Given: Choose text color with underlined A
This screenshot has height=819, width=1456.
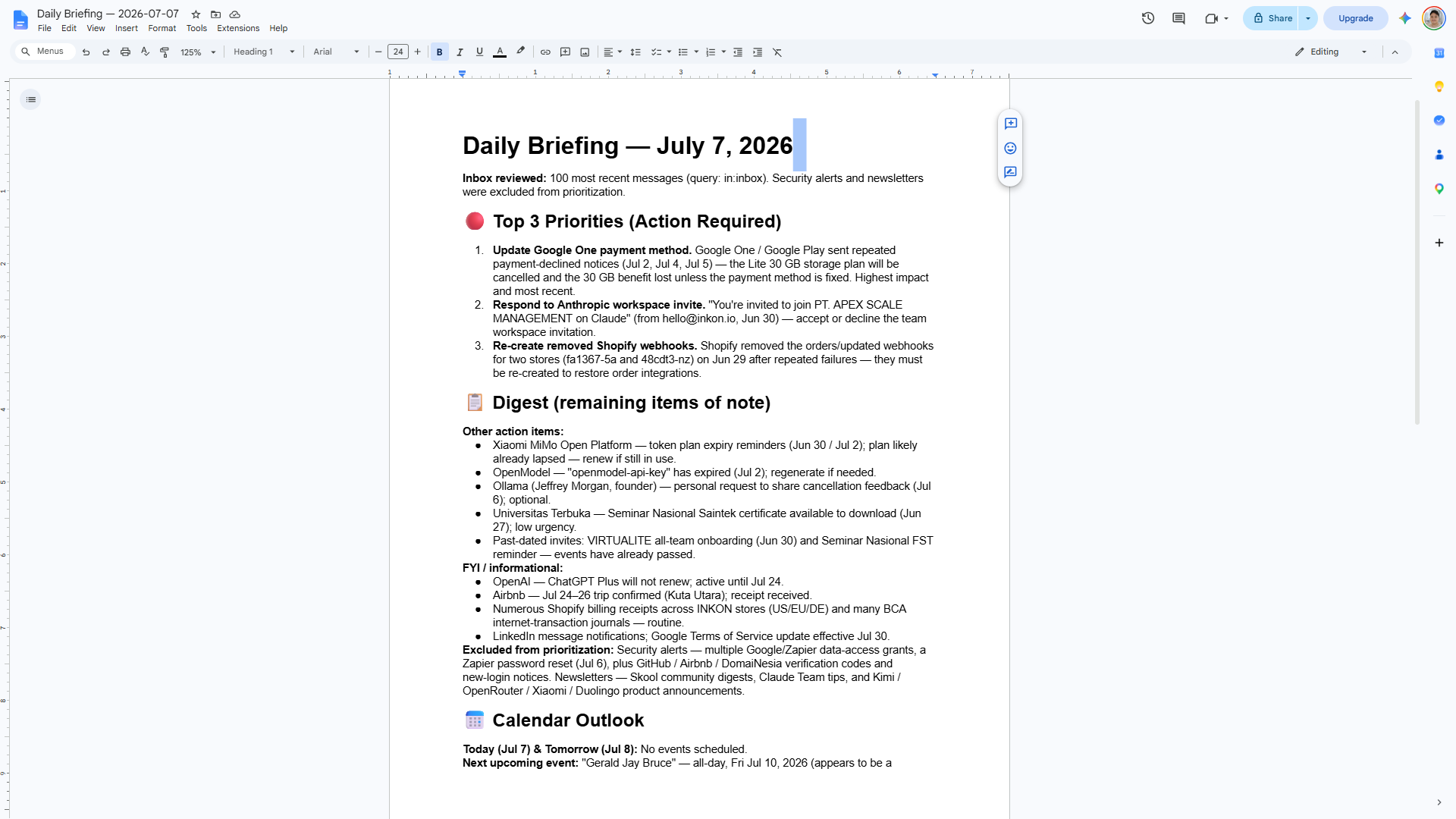Looking at the screenshot, I should point(500,52).
